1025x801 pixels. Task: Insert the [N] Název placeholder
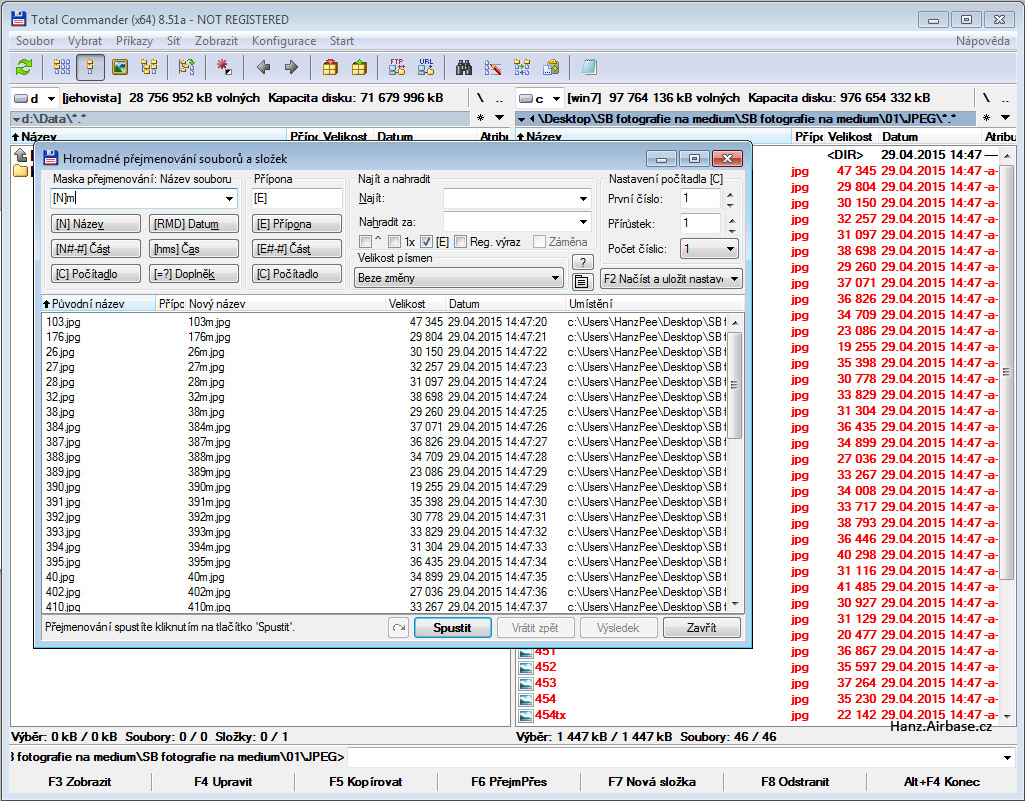click(x=95, y=224)
